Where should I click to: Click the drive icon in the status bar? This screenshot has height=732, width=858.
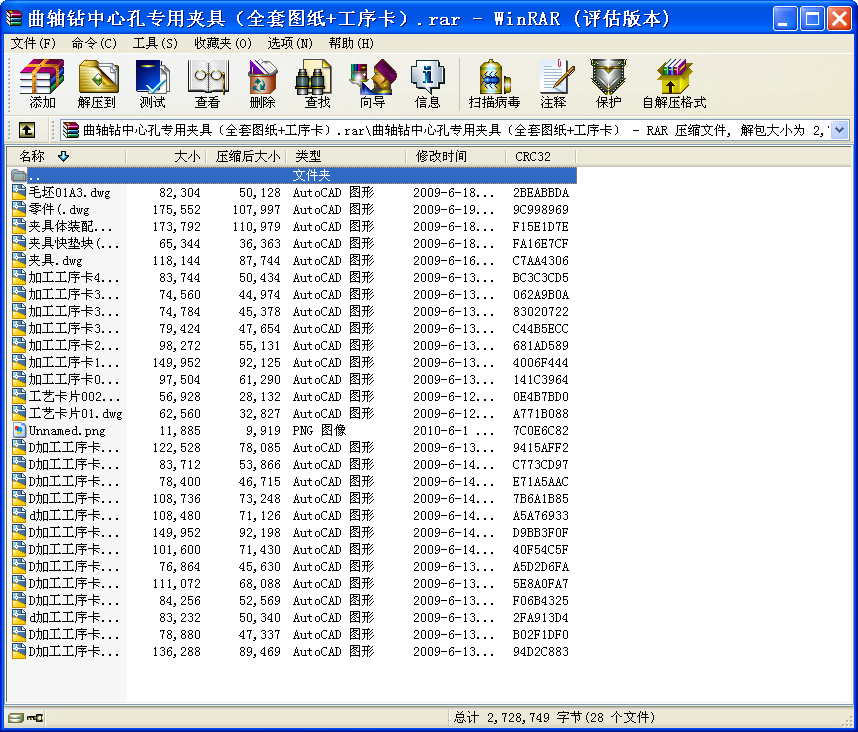click(15, 718)
